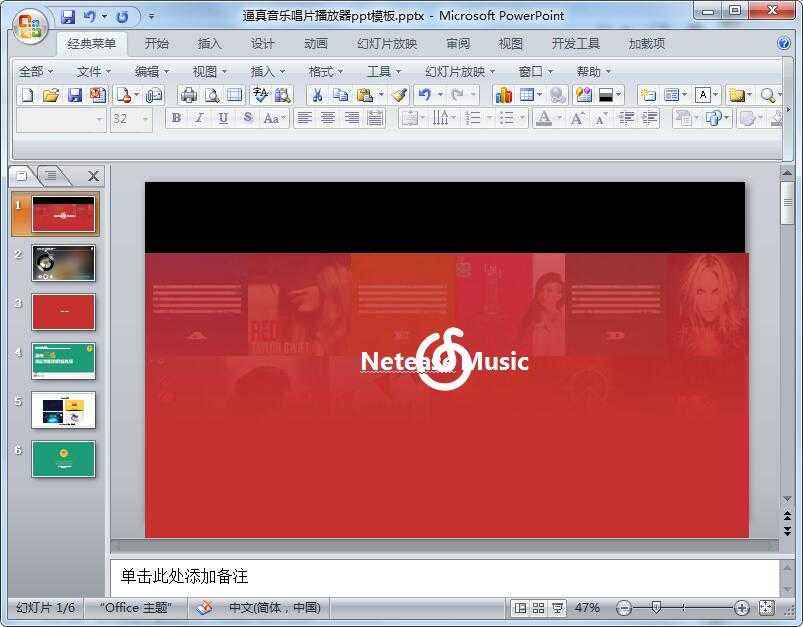This screenshot has width=803, height=627.
Task: Click the Research icon in toolbar
Action: (282, 95)
